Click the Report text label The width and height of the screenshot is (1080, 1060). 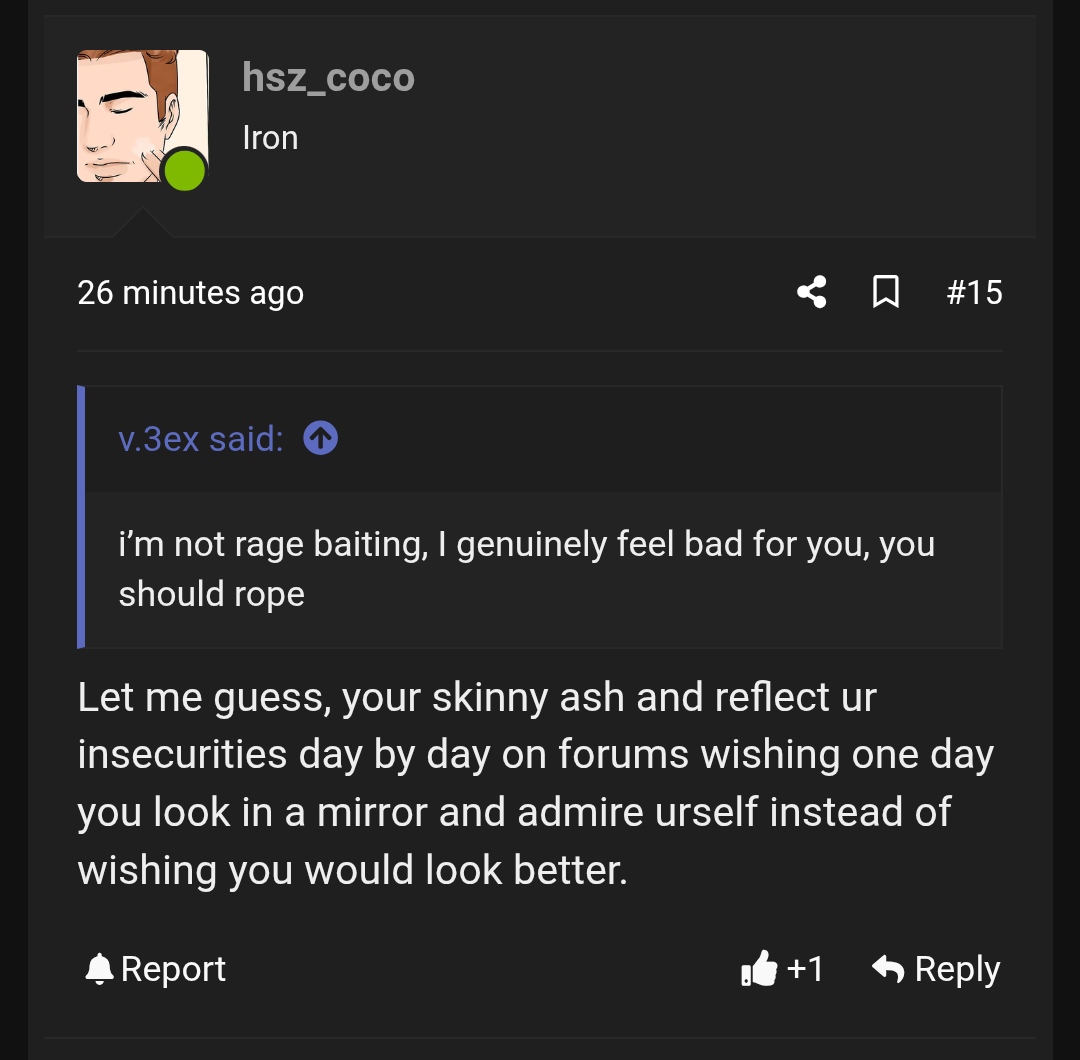pos(173,969)
